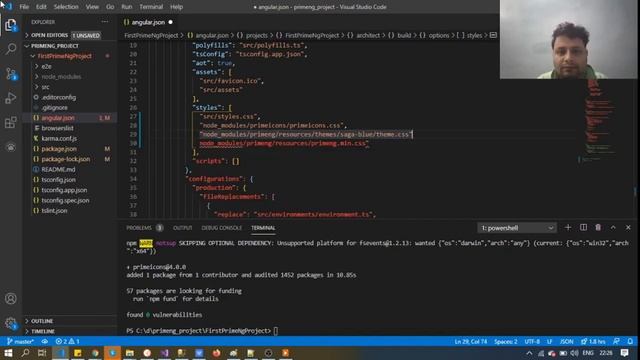Select the angular.json editor tab

coord(148,22)
